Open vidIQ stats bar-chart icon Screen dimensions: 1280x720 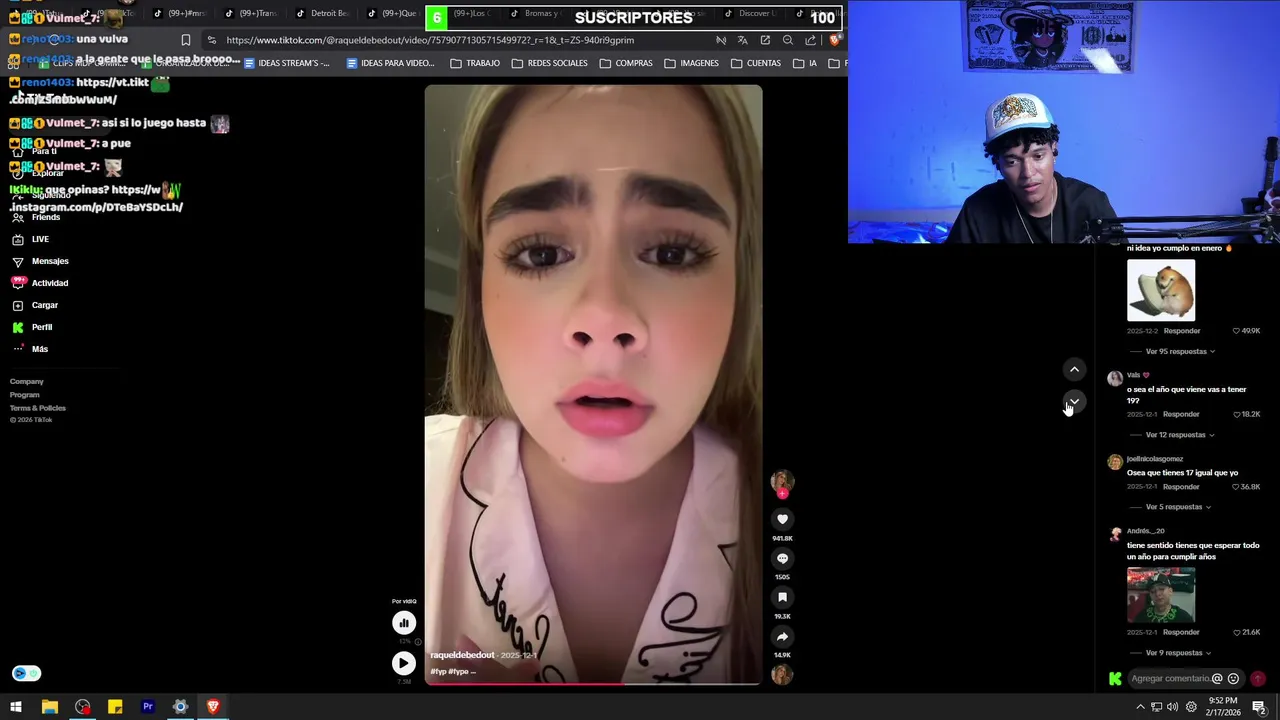[x=404, y=622]
